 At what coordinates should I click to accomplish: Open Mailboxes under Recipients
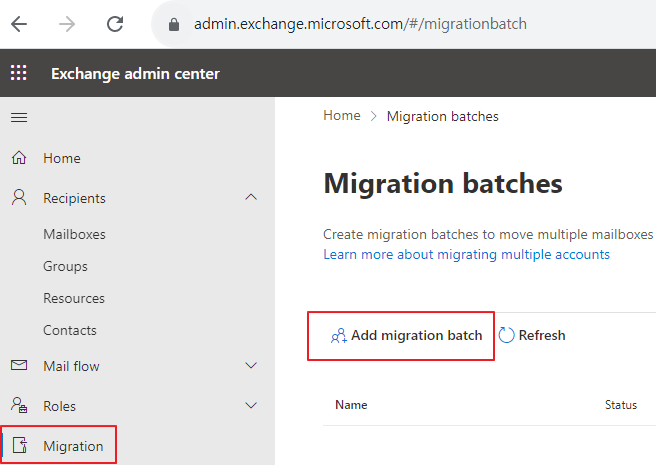click(x=74, y=234)
